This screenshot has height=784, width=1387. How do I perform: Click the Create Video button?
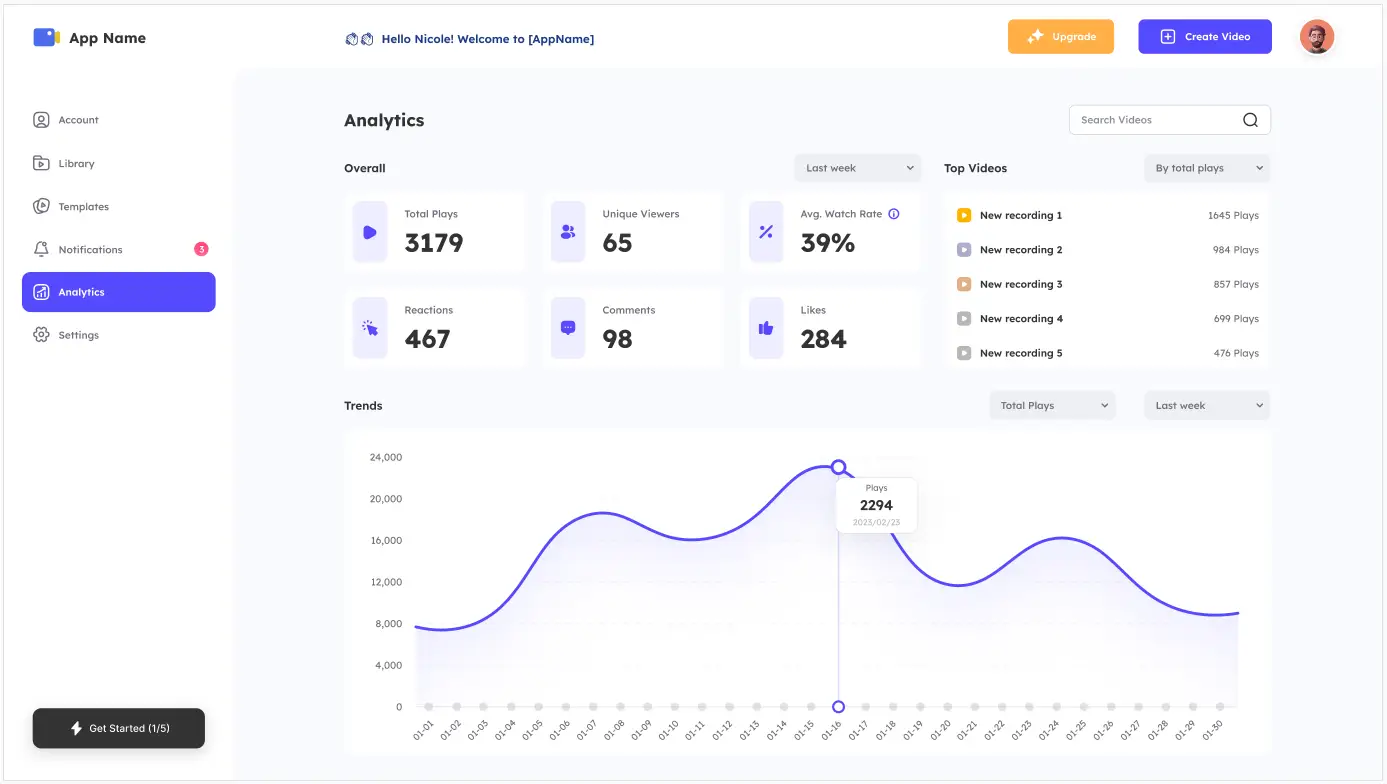tap(1205, 37)
